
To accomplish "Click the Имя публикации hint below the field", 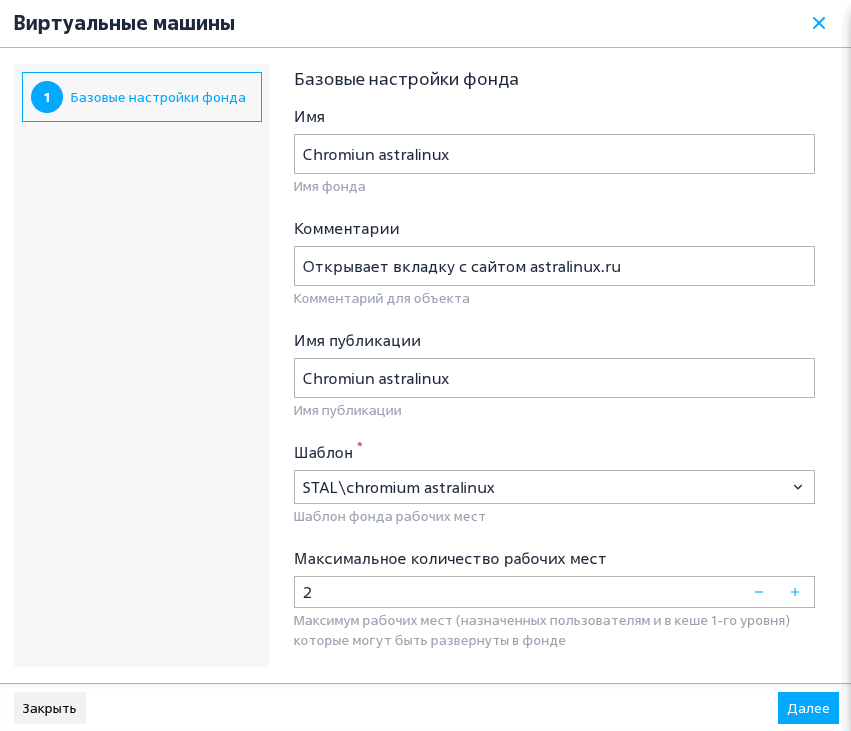I will [x=347, y=411].
